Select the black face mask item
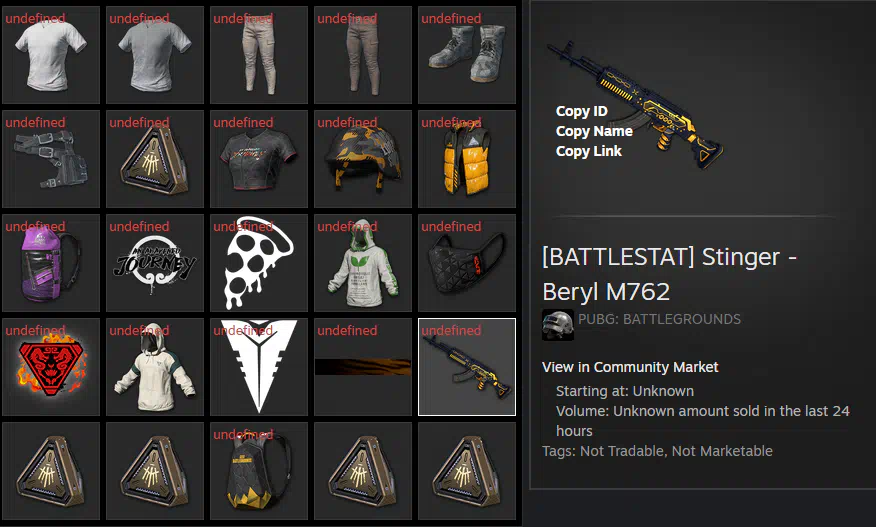 (466, 263)
